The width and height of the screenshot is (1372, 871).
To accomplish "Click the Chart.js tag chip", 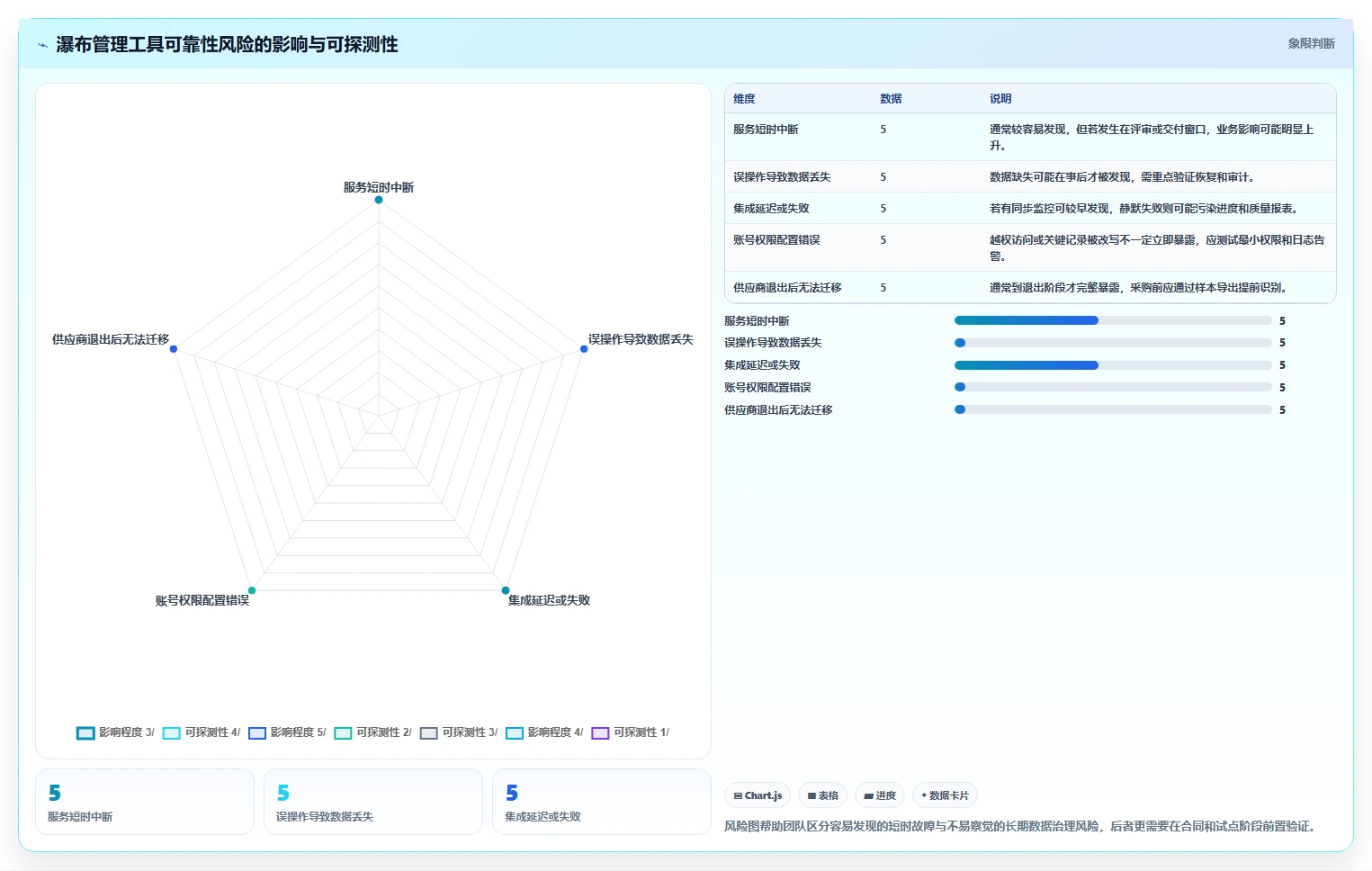I will 758,795.
